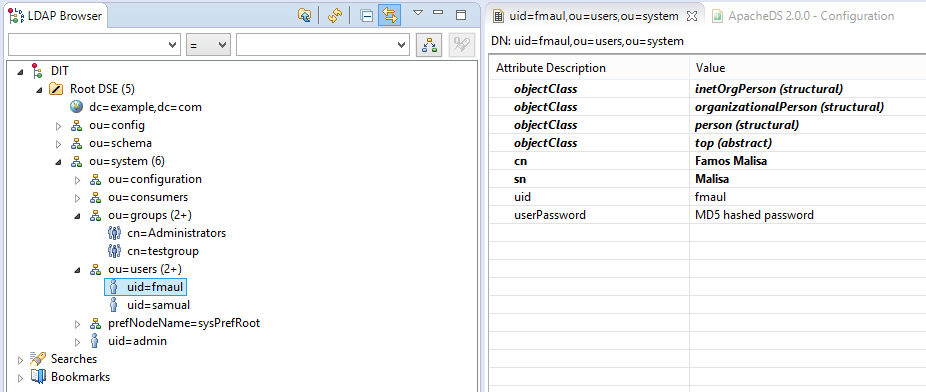This screenshot has height=392, width=926.
Task: Expand the uid=admin node
Action: tap(77, 342)
